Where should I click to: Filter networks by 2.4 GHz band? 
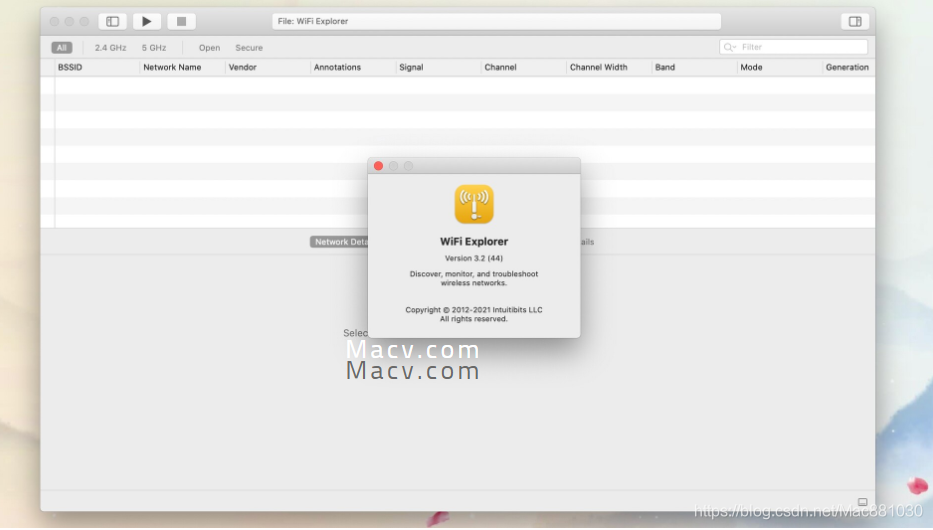[x=110, y=48]
